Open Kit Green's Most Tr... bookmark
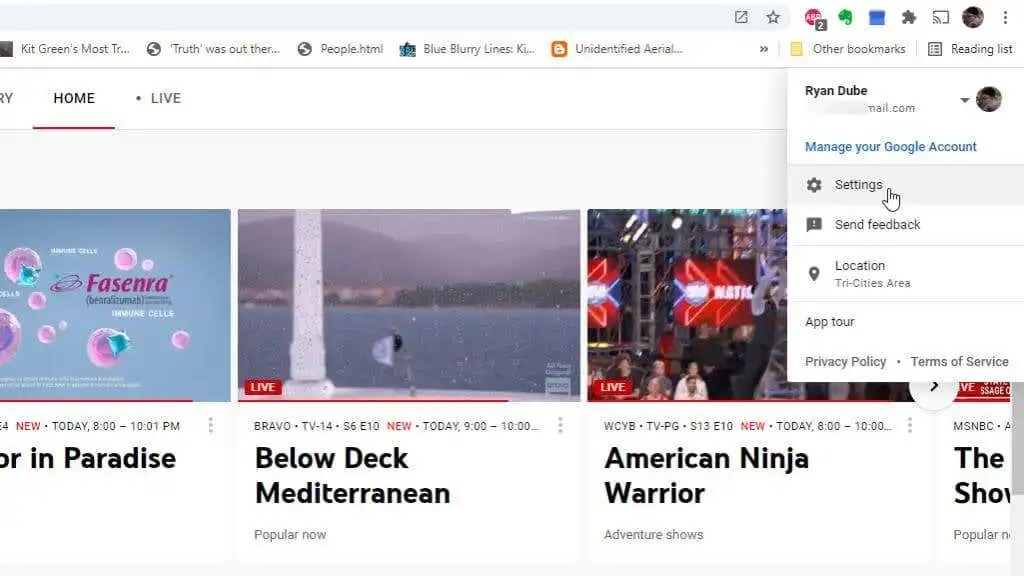 coord(65,49)
